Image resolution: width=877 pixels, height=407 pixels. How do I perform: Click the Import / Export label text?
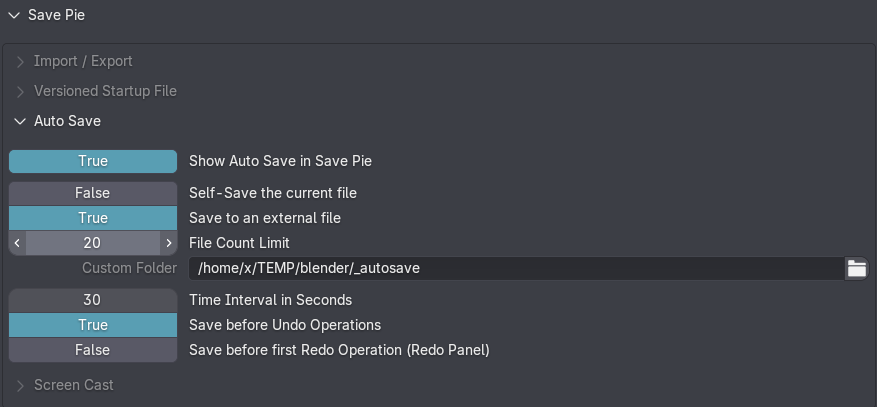click(x=83, y=61)
